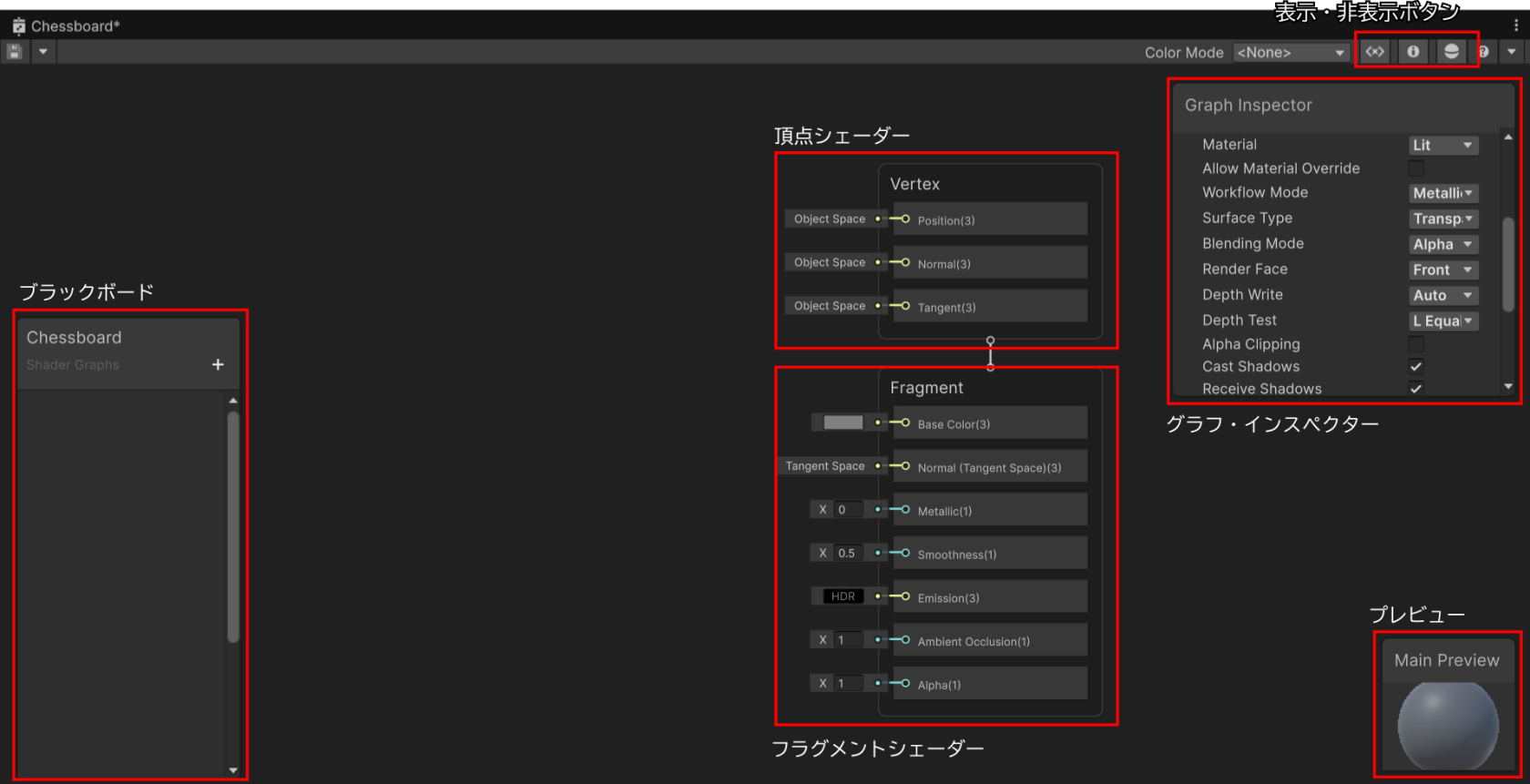The height and width of the screenshot is (784, 1530).
Task: Open the Surface Type dropdown
Action: (1443, 219)
